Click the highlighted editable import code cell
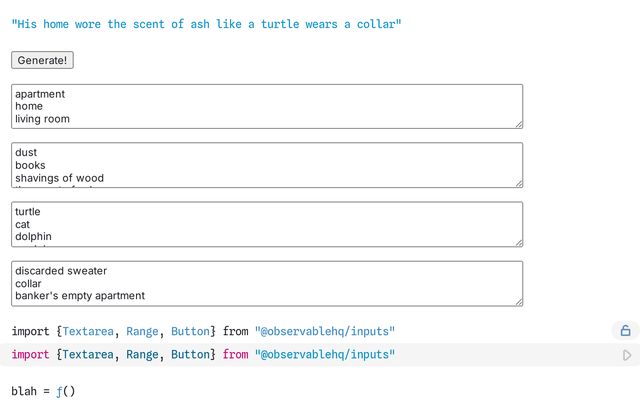The width and height of the screenshot is (640, 400). coord(300,355)
